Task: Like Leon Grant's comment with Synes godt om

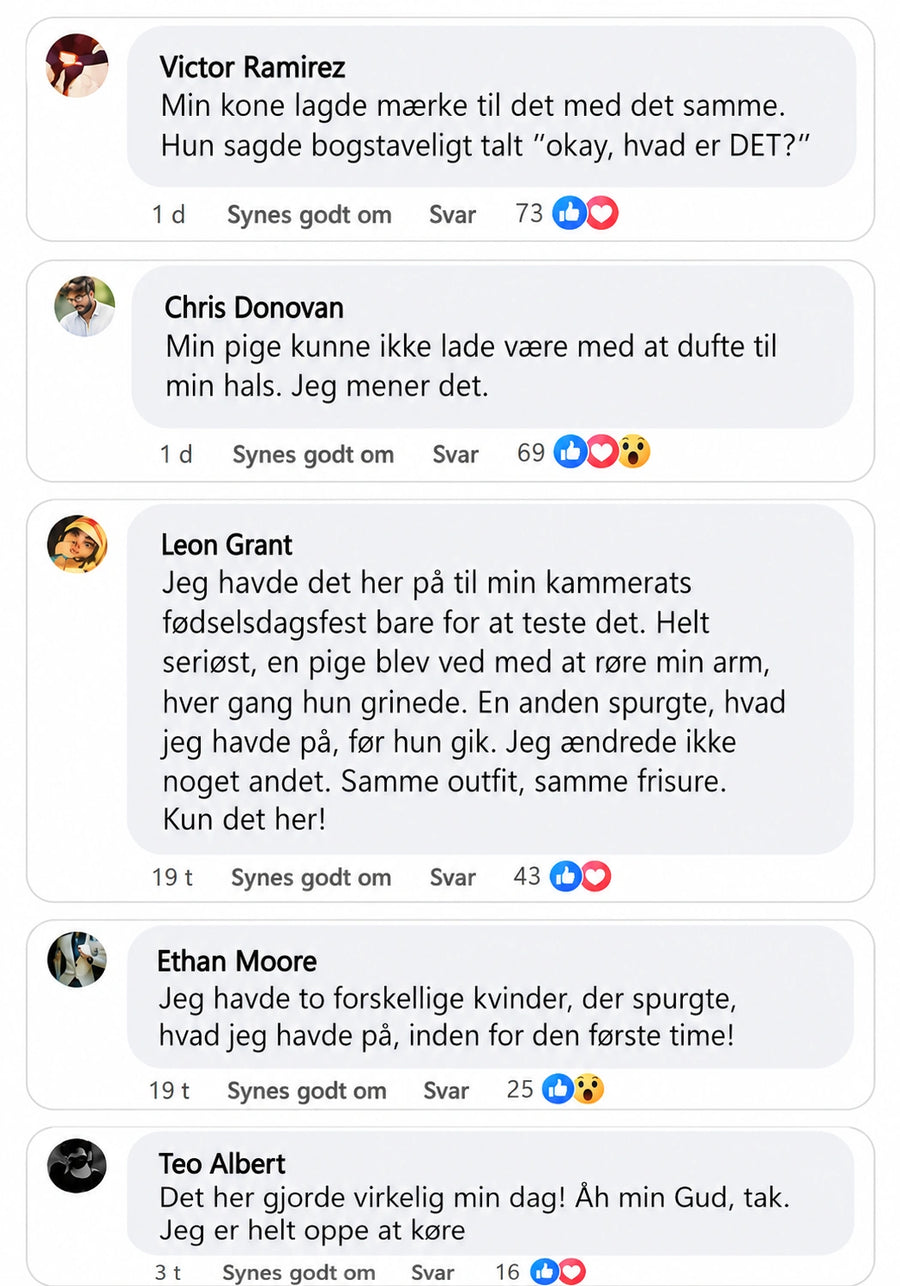Action: click(311, 877)
